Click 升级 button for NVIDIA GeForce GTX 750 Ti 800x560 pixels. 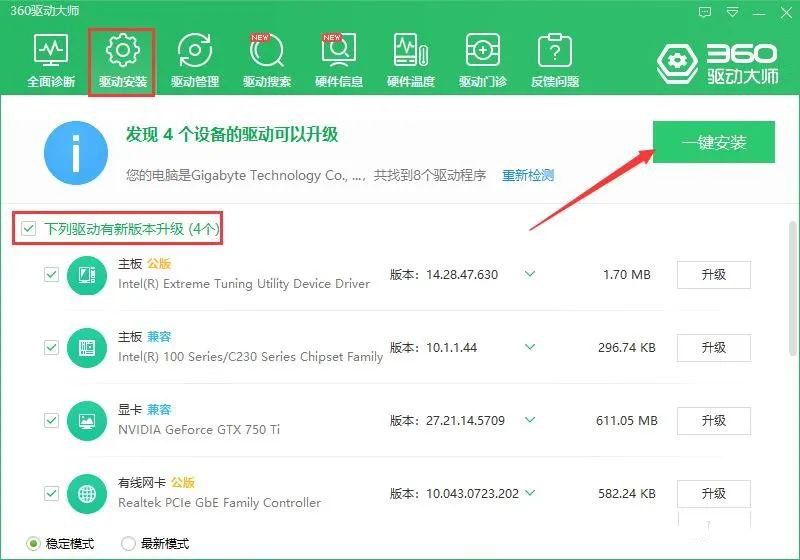(x=713, y=421)
